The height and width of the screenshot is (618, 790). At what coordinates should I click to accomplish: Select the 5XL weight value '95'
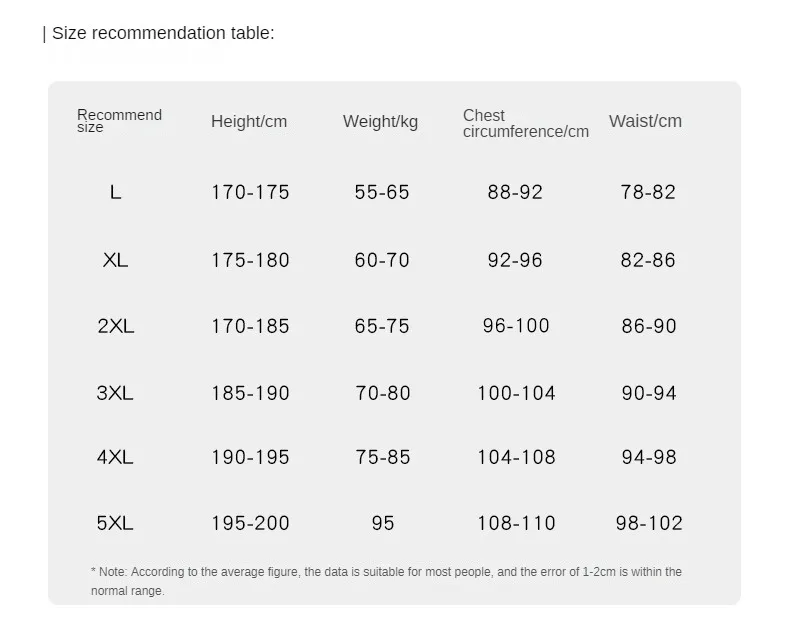tap(382, 523)
